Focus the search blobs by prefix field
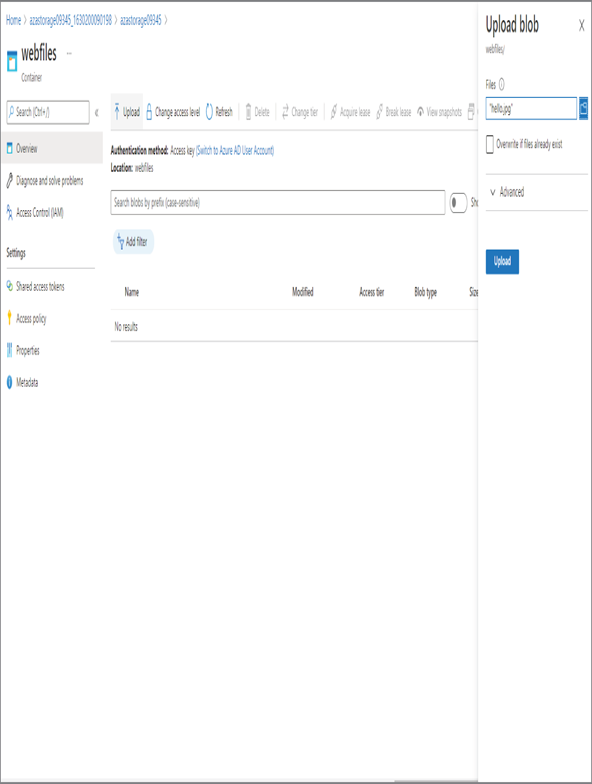Image resolution: width=592 pixels, height=784 pixels. click(x=278, y=202)
